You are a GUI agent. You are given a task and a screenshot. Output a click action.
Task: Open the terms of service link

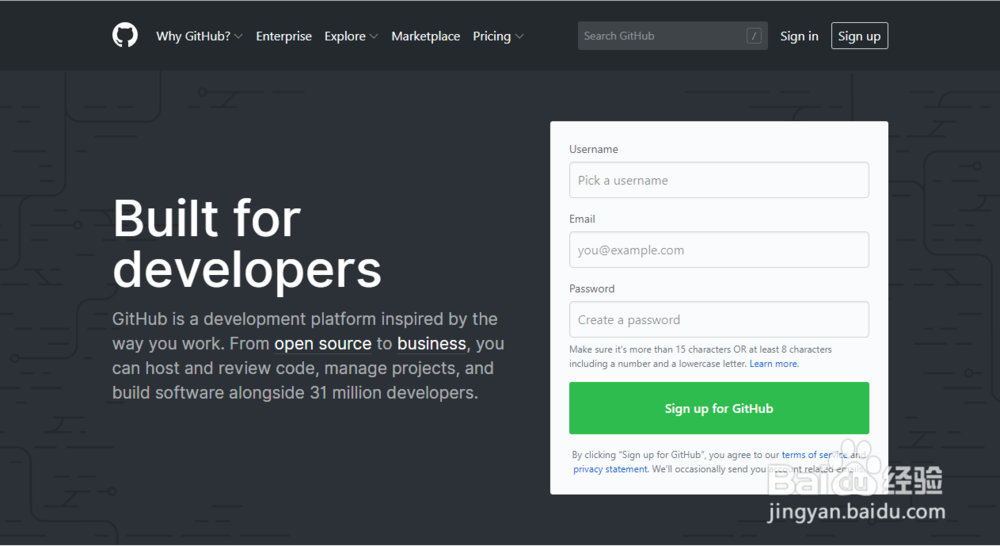(x=814, y=455)
